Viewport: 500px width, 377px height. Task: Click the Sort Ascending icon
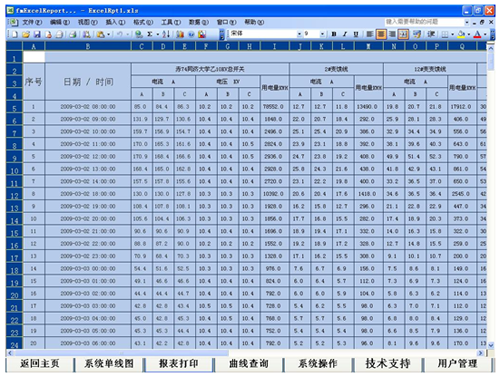point(166,34)
